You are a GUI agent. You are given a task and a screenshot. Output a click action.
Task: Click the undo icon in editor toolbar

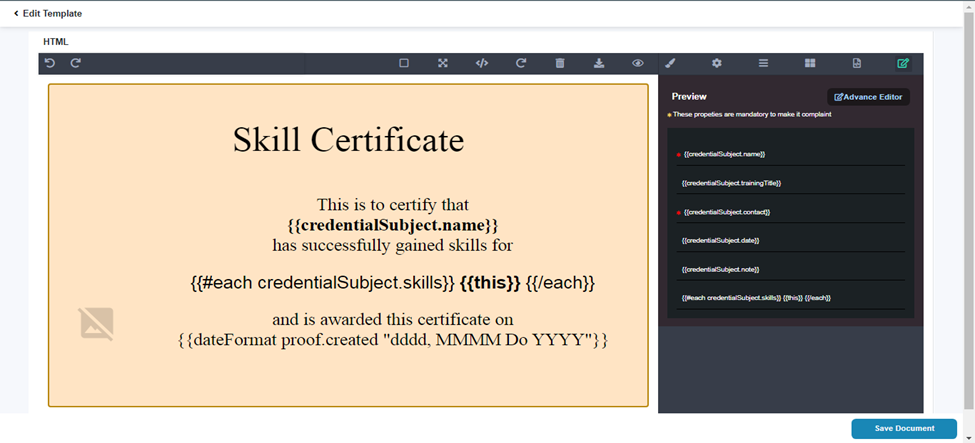coord(50,63)
